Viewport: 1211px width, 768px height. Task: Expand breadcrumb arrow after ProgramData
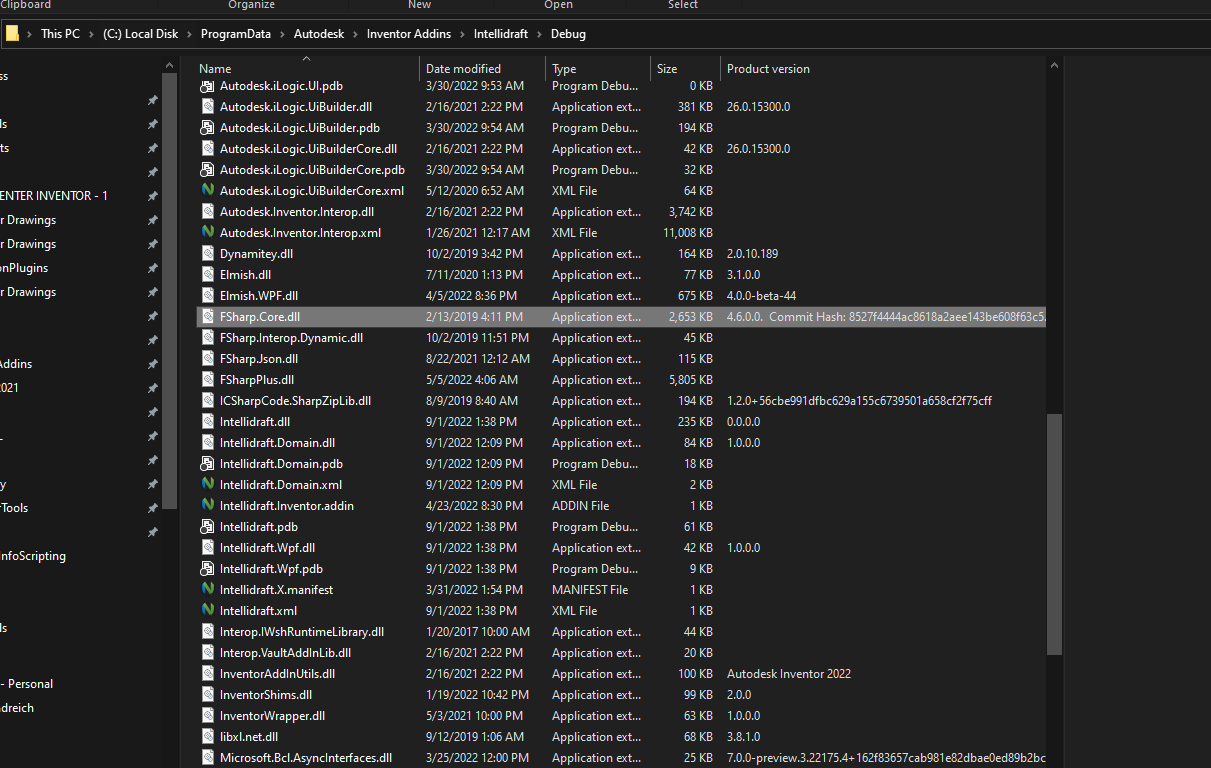(282, 34)
